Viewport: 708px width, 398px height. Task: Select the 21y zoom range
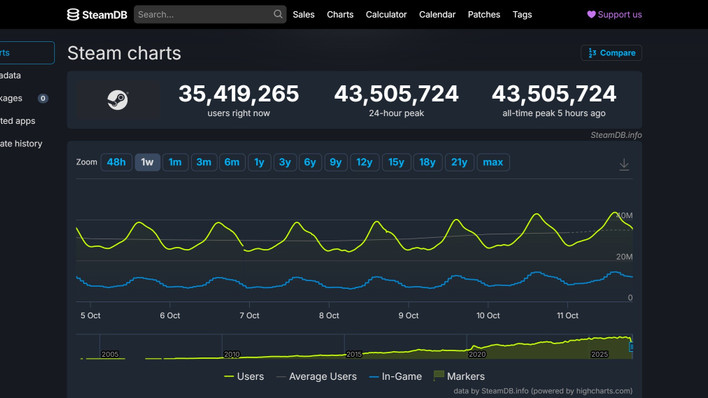click(459, 162)
